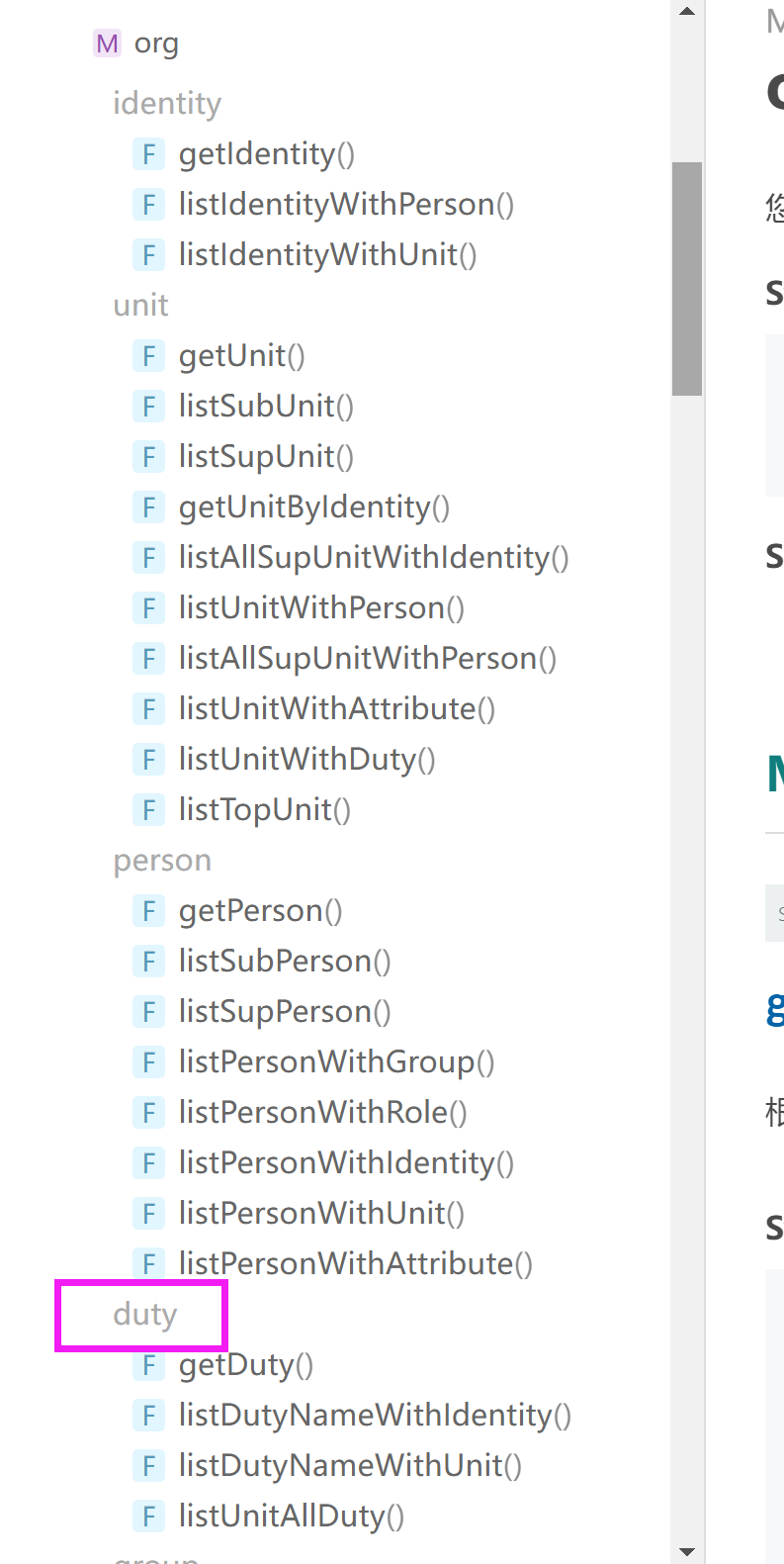This screenshot has width=784, height=1564.
Task: Select the person section heading
Action: (162, 861)
